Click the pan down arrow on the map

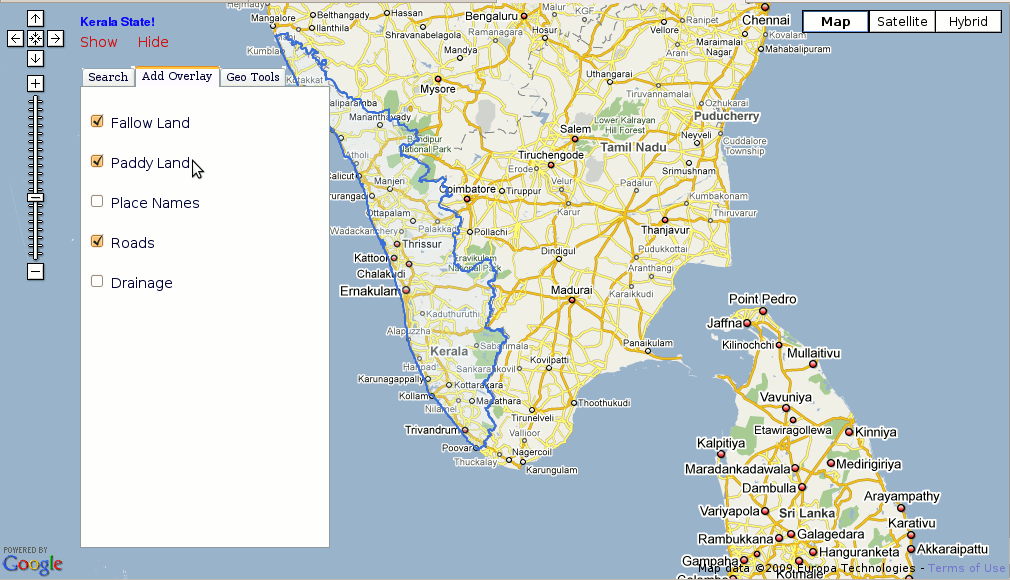tap(36, 57)
